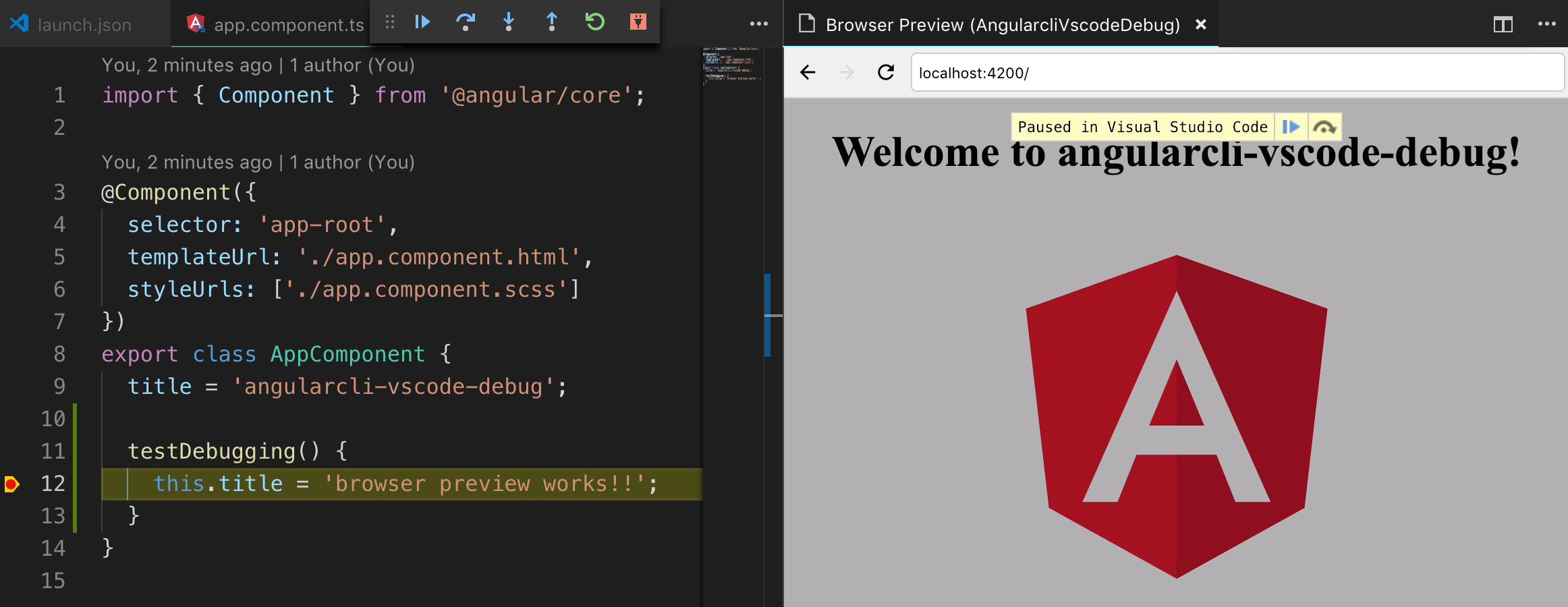This screenshot has width=1568, height=607.
Task: Click the Step Into icon in debug toolbar
Action: [x=509, y=22]
